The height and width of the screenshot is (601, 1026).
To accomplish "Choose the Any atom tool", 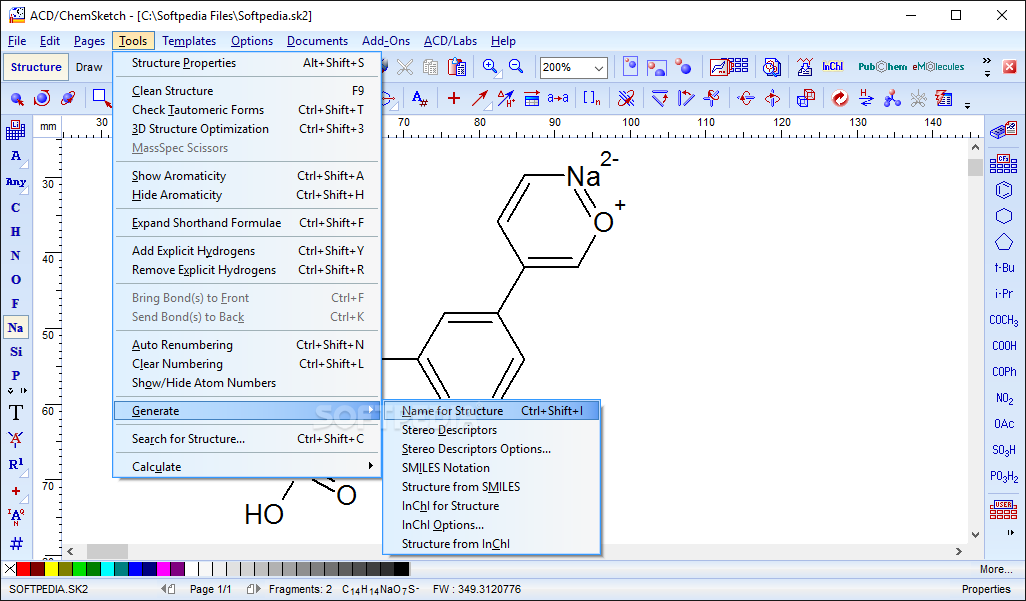I will point(16,183).
